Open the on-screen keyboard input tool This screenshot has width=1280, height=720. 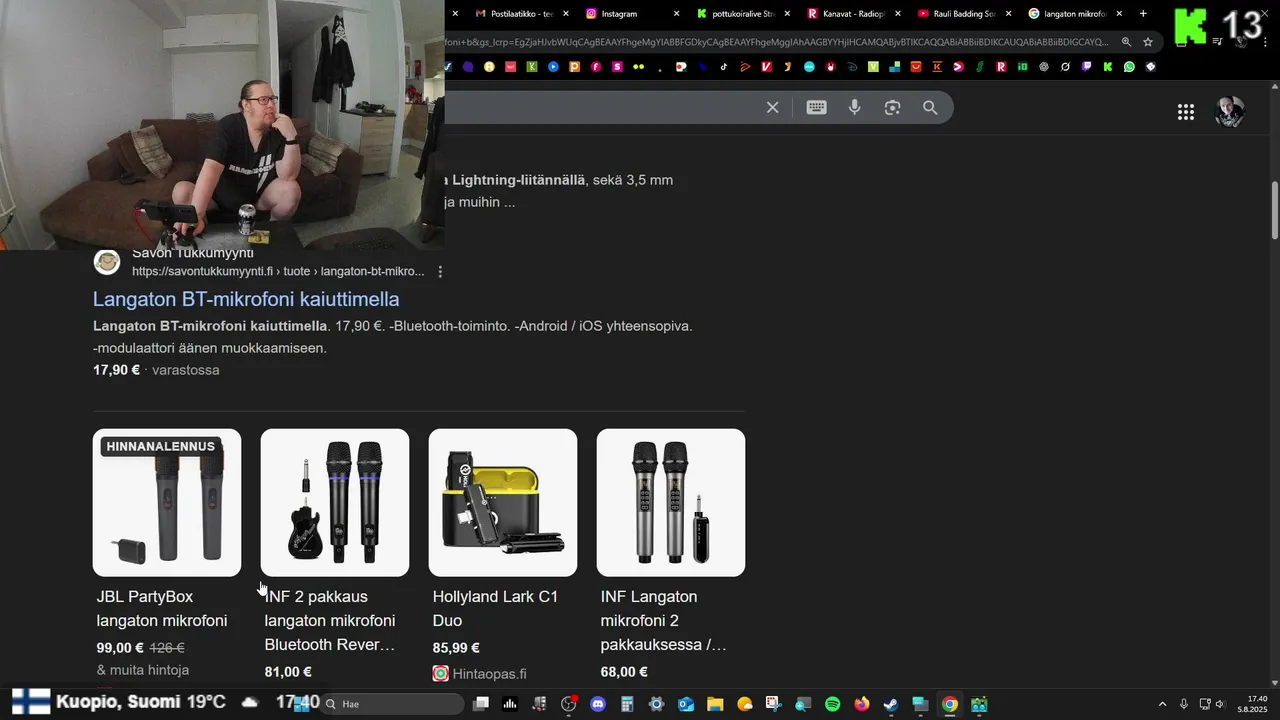pyautogui.click(x=817, y=108)
